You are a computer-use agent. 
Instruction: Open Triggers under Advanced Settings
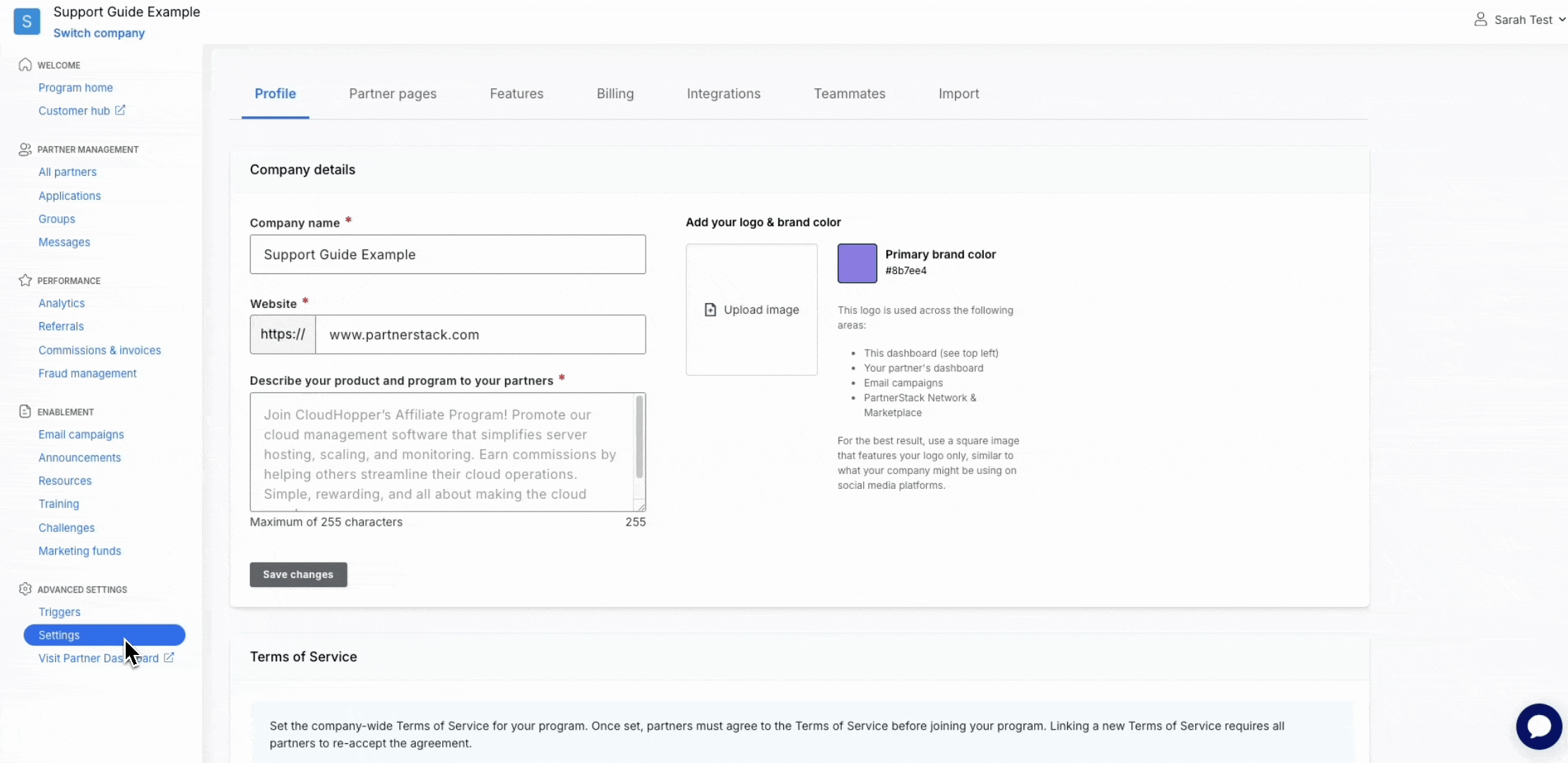tap(59, 612)
